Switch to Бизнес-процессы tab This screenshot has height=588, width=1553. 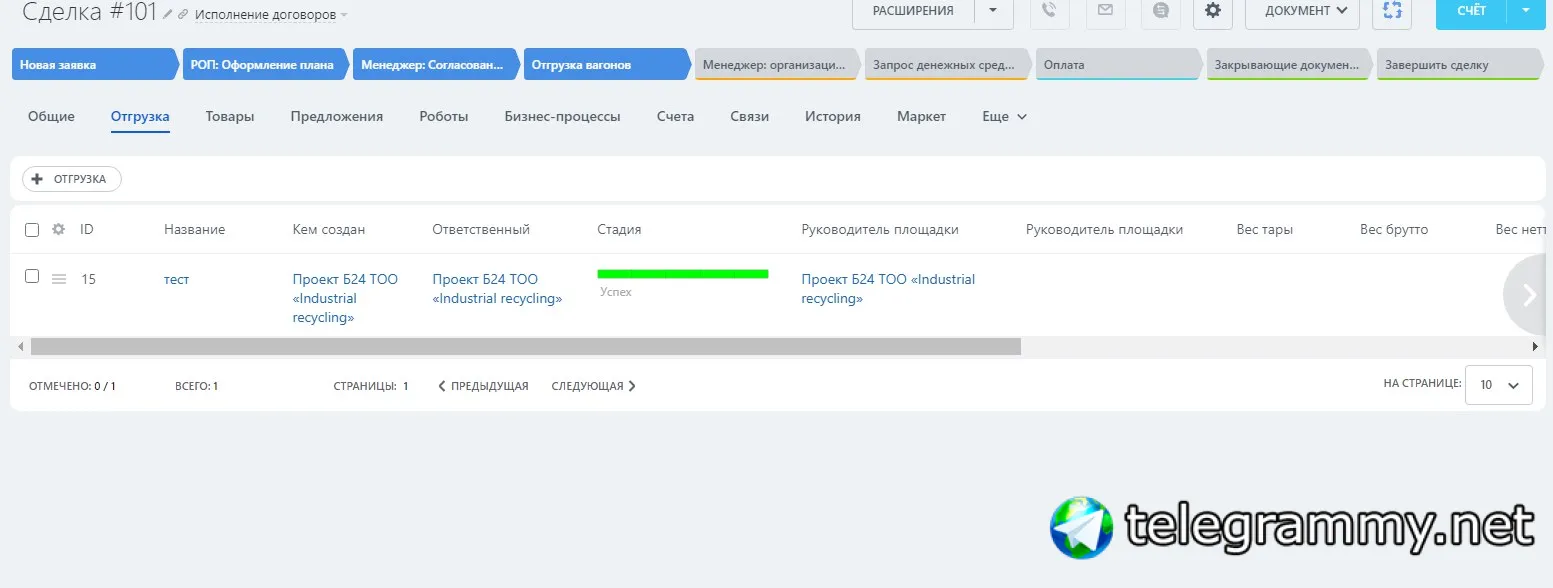coord(563,116)
